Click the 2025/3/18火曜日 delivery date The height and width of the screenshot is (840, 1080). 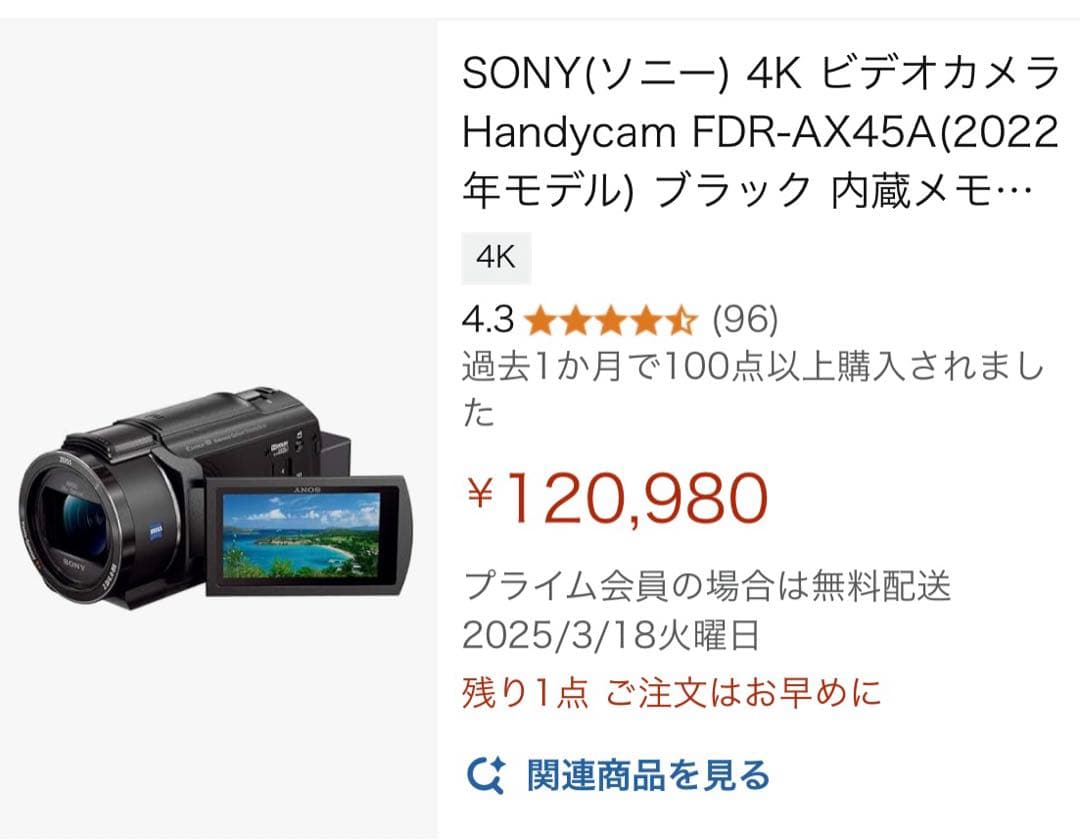point(610,635)
